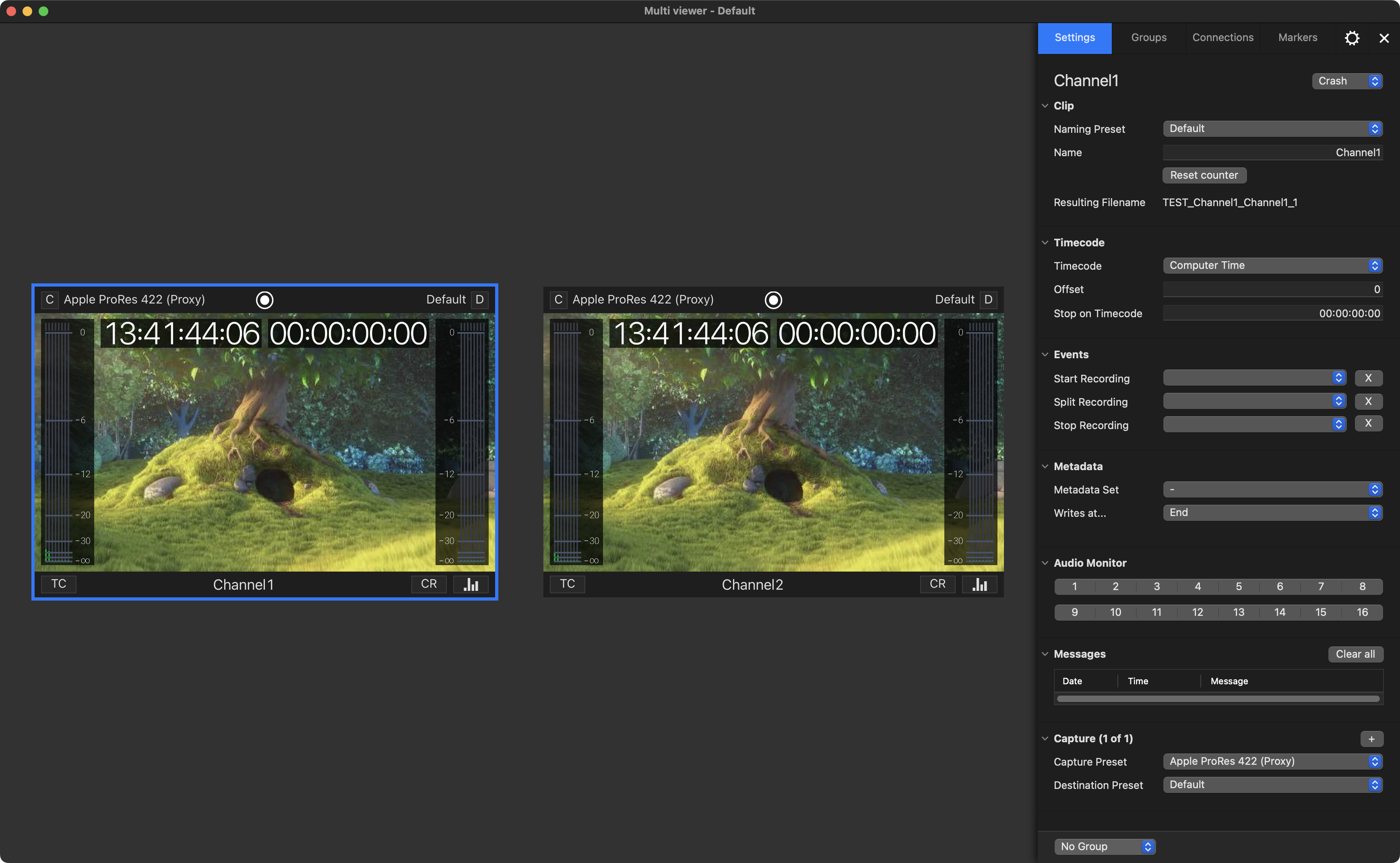Enable audio monitor channel 9
This screenshot has width=1400, height=863.
pyautogui.click(x=1075, y=612)
